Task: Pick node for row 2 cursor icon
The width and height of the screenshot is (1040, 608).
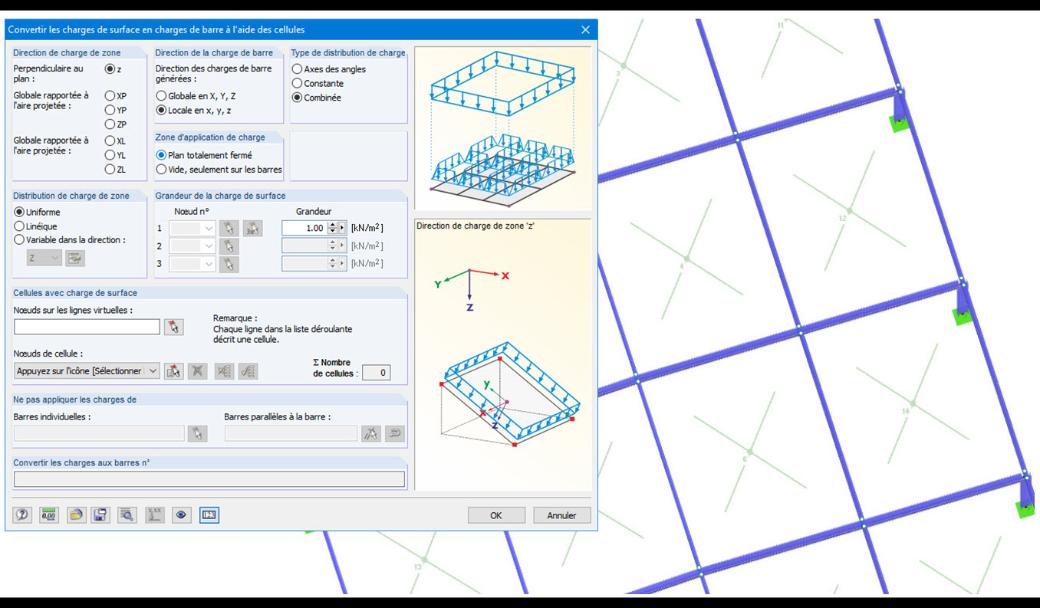Action: tap(229, 246)
